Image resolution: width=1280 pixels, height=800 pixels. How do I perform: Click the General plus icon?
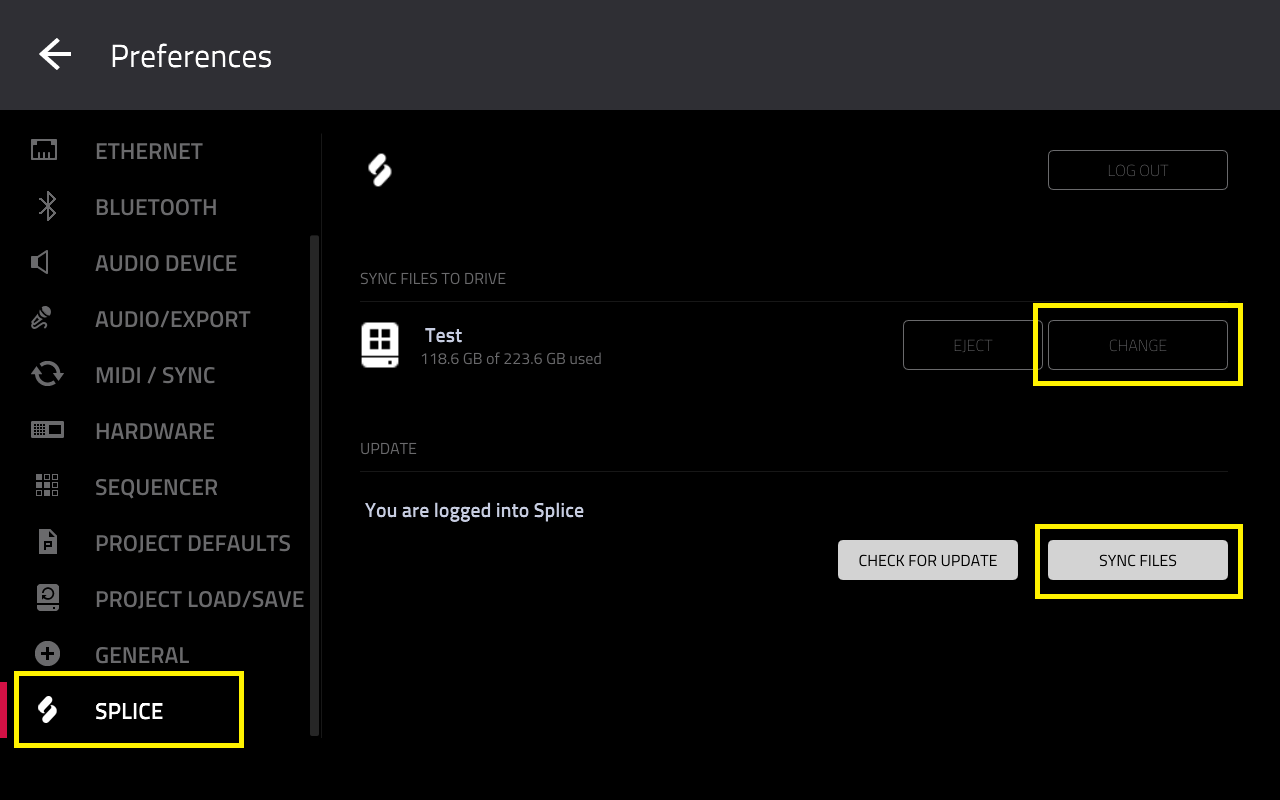tap(47, 654)
